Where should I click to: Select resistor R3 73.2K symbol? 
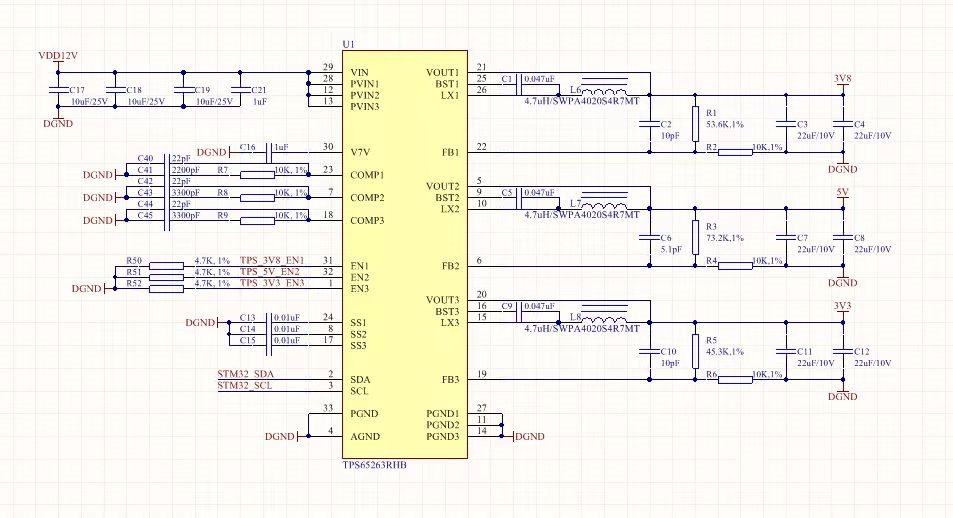(695, 238)
